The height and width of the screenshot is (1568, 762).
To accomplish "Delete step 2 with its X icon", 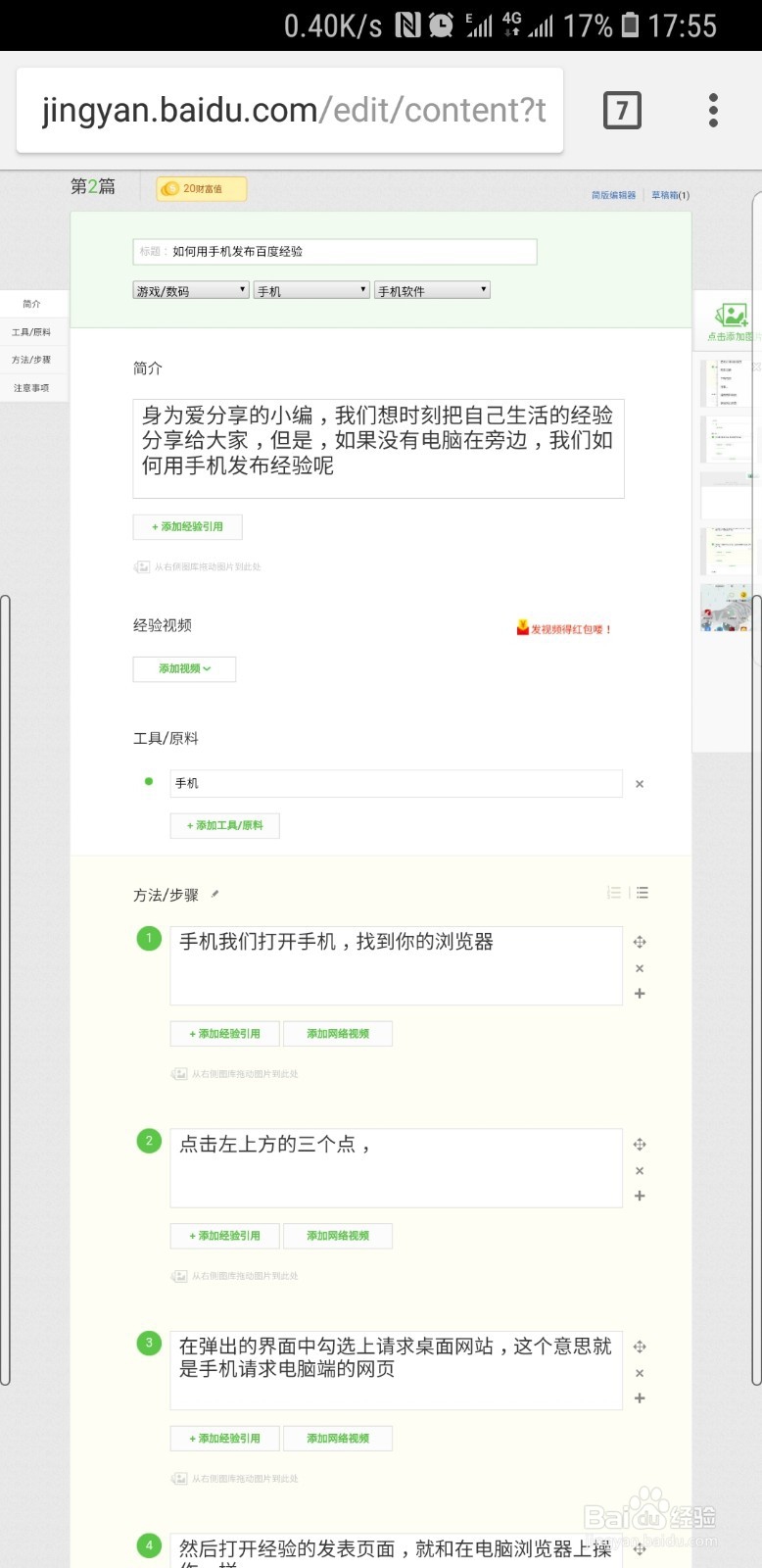I will (640, 1171).
